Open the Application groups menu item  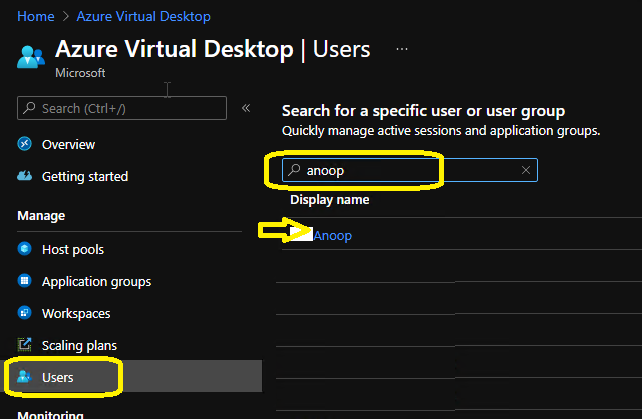97,282
